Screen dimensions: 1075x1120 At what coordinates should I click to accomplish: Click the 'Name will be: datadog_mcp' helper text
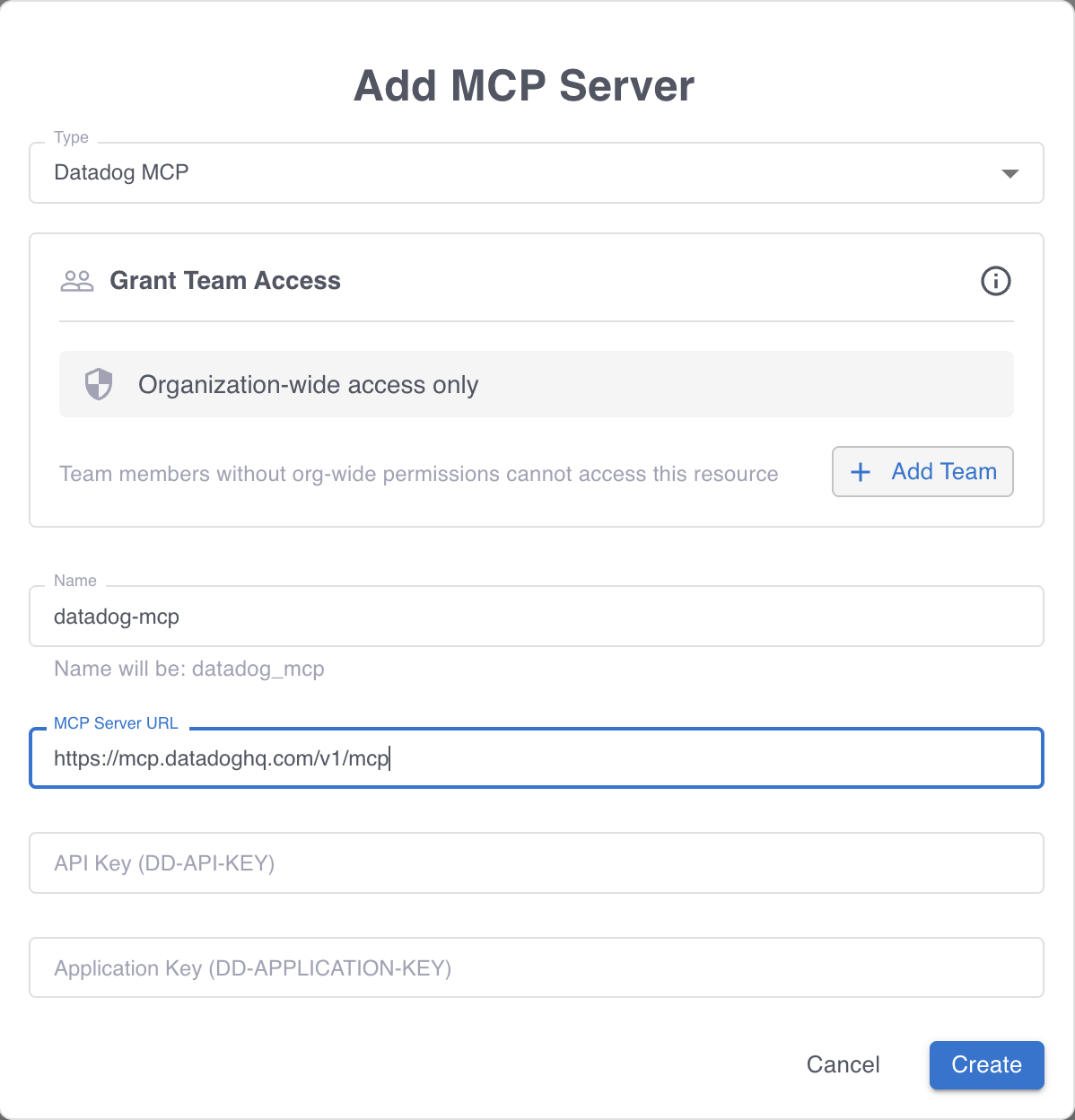[189, 669]
